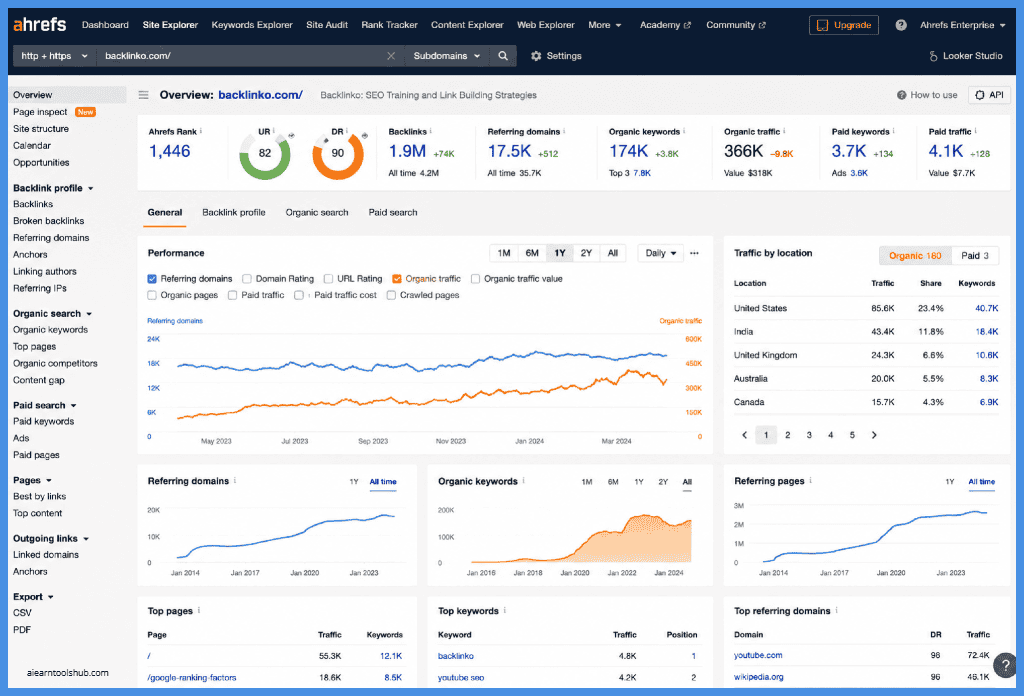The width and height of the screenshot is (1024, 696).
Task: Click the UR gauge chart
Action: [264, 155]
